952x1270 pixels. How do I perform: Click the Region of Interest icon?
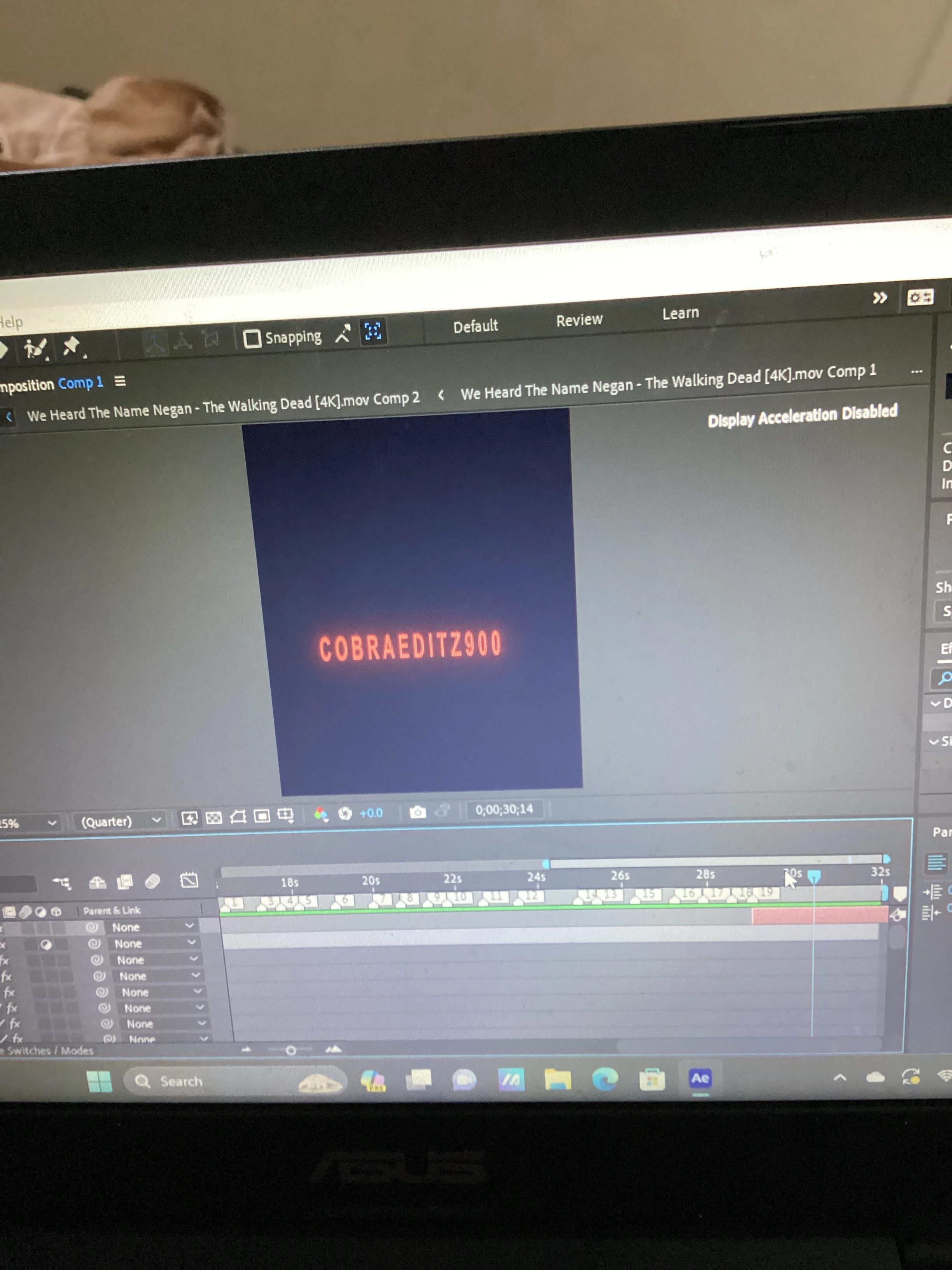262,816
